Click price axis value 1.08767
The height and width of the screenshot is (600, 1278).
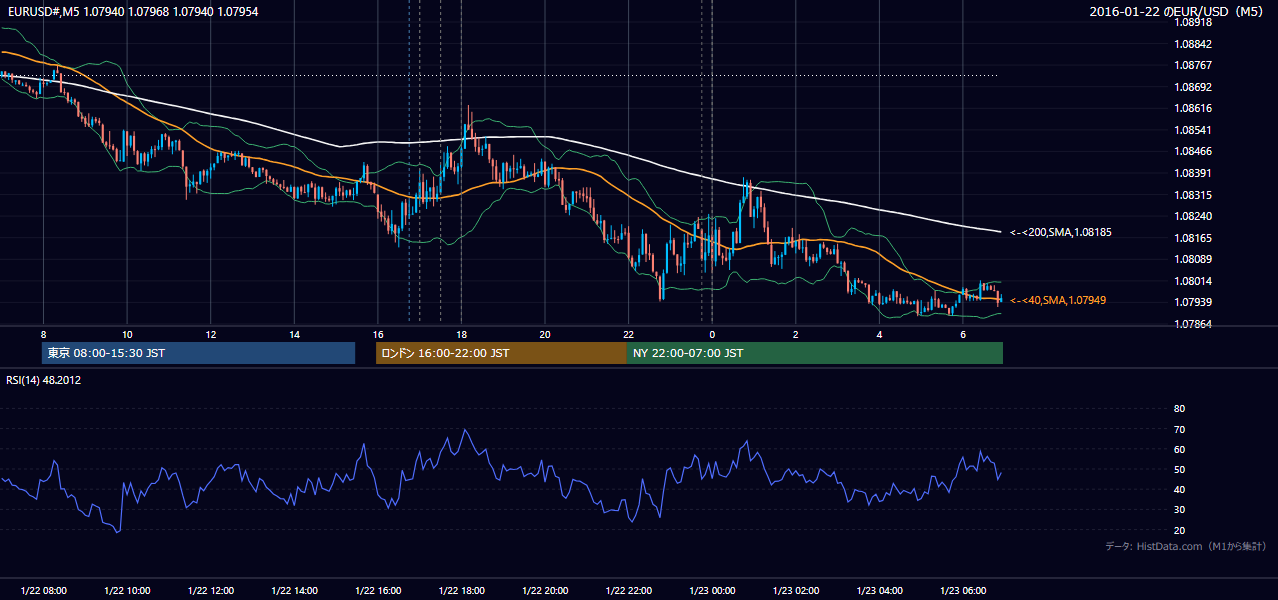[1192, 65]
